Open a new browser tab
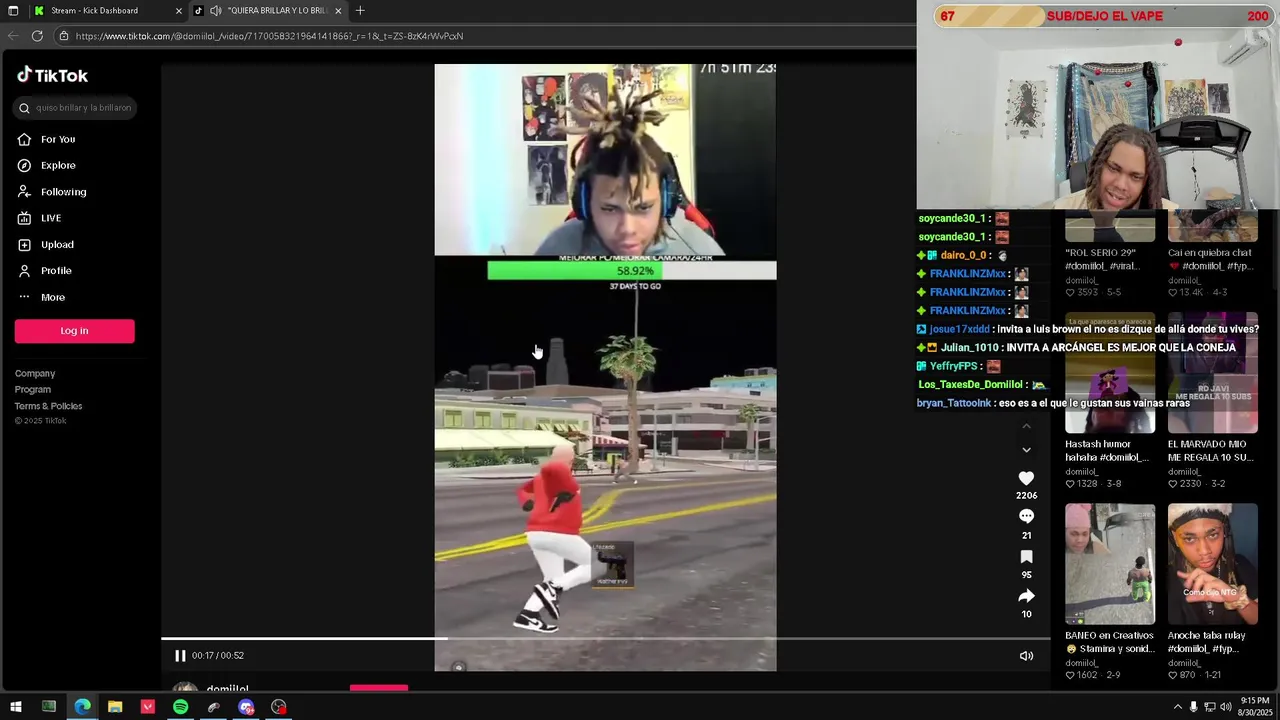Screen dimensions: 1280x720 tap(360, 11)
